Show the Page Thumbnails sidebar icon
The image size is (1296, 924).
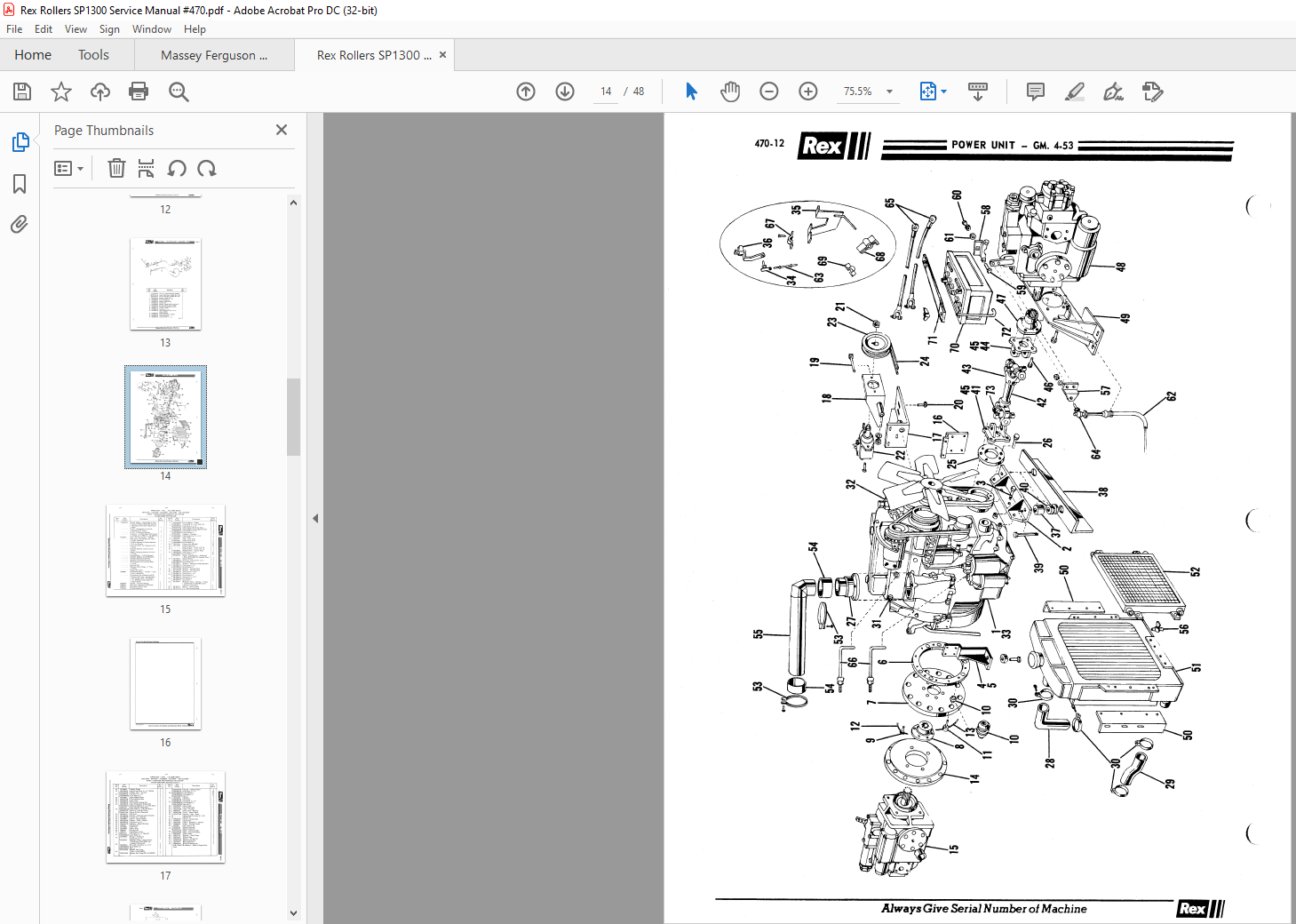[20, 142]
